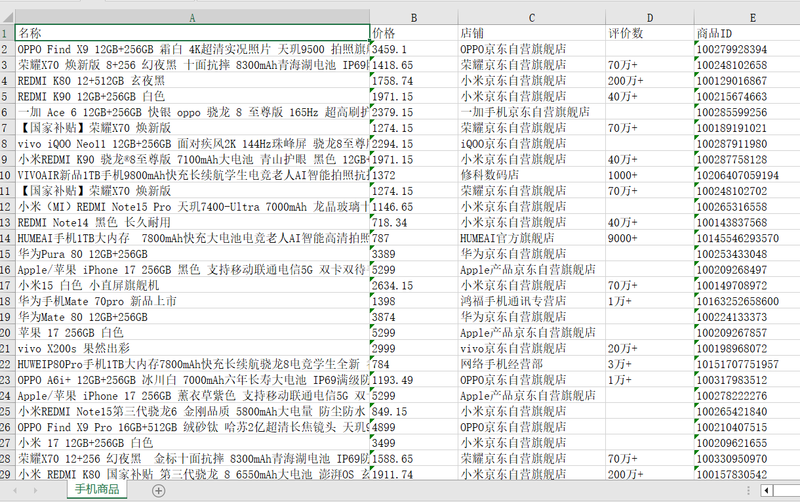The height and width of the screenshot is (502, 800).
Task: Click product ID 100279928394
Action: pyautogui.click(x=747, y=49)
